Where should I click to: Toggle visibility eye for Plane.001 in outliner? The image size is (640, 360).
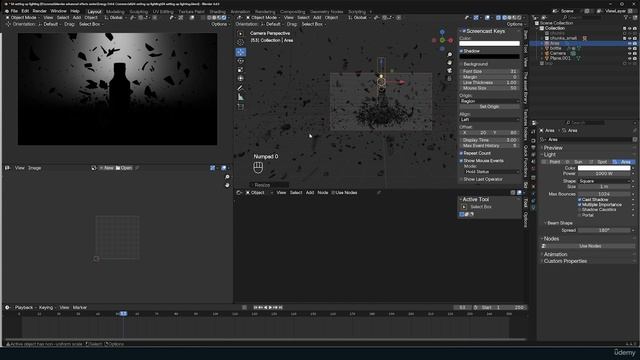point(629,58)
